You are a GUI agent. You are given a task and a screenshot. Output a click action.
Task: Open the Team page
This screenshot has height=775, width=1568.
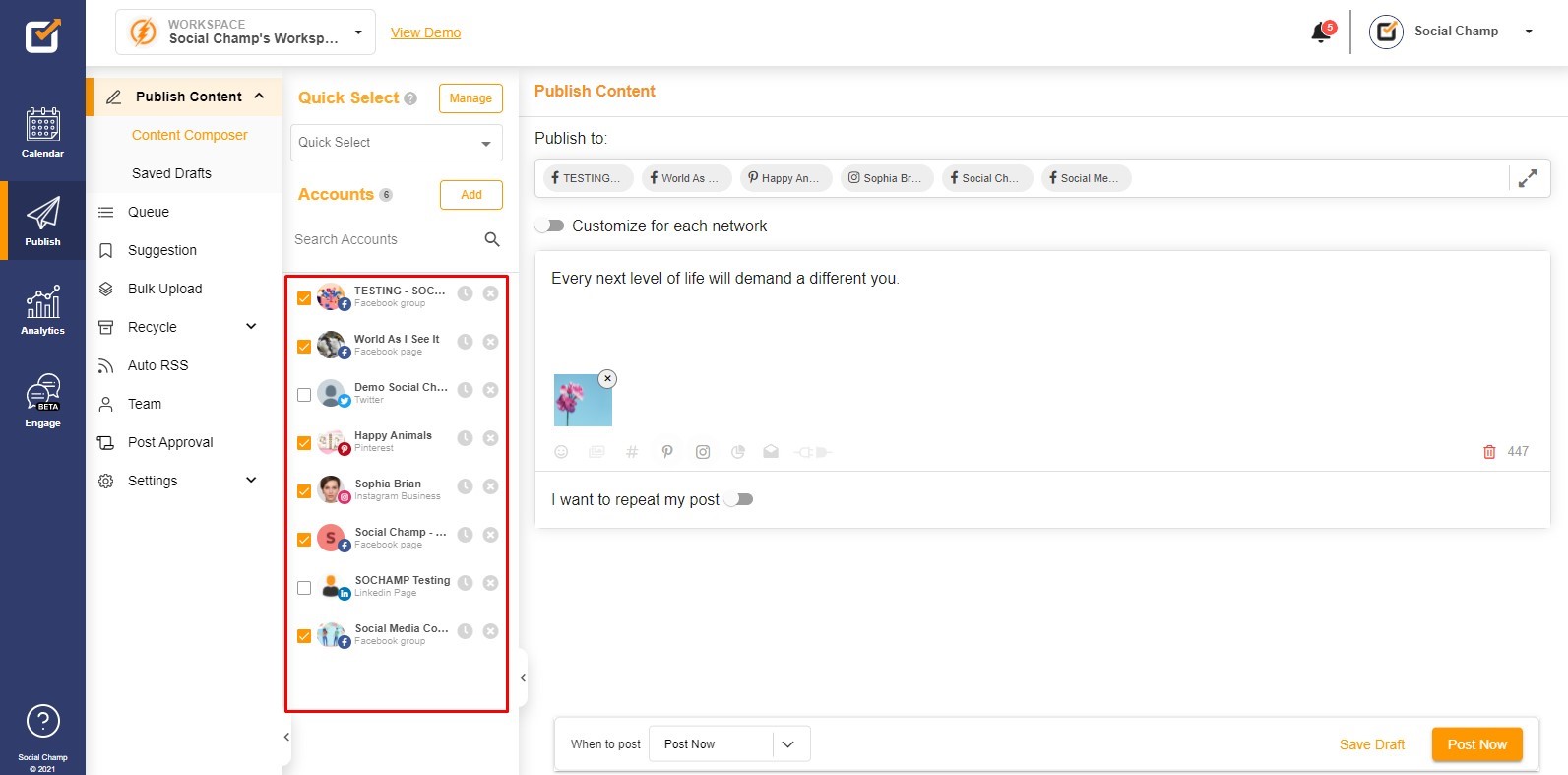(145, 404)
